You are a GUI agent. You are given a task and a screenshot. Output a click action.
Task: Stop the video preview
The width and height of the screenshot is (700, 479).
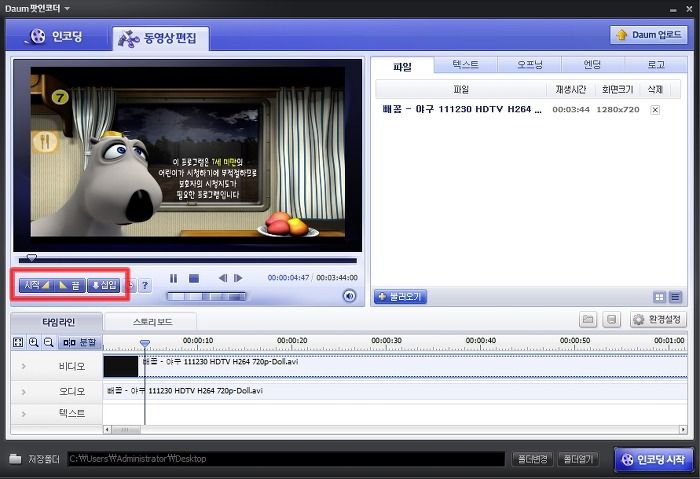pyautogui.click(x=194, y=278)
